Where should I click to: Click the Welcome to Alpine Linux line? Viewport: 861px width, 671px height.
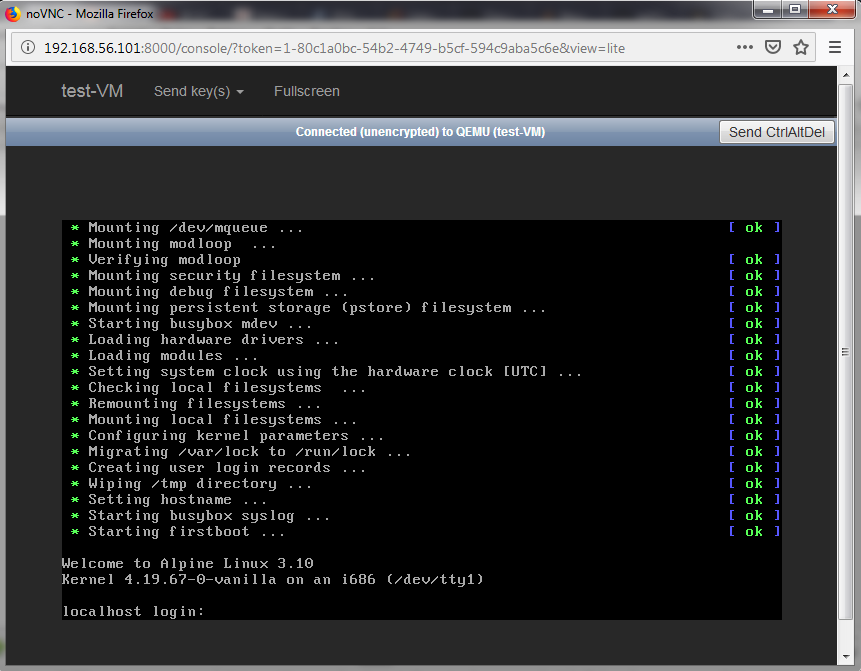[x=187, y=563]
